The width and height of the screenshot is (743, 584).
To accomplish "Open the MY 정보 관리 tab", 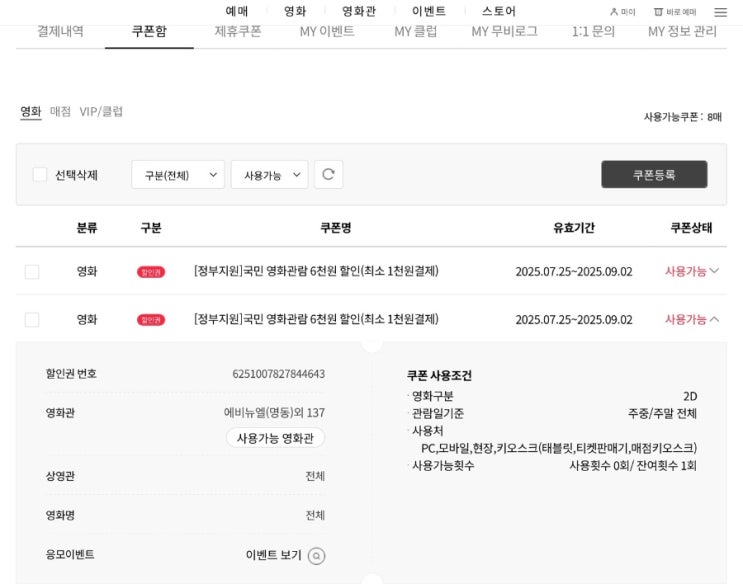I will 682,31.
